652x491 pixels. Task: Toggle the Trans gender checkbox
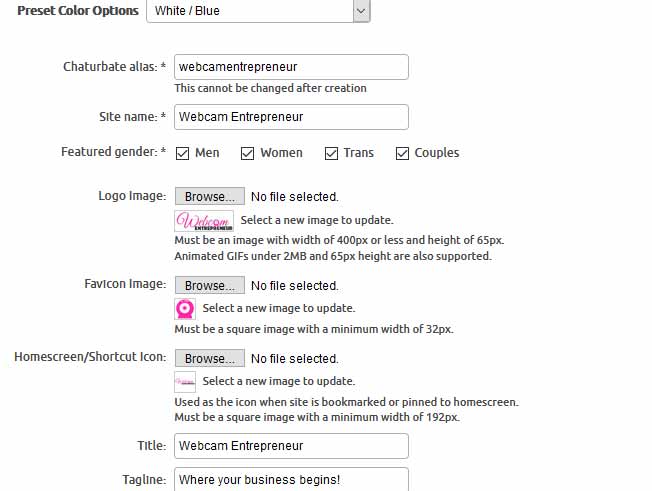coord(331,153)
